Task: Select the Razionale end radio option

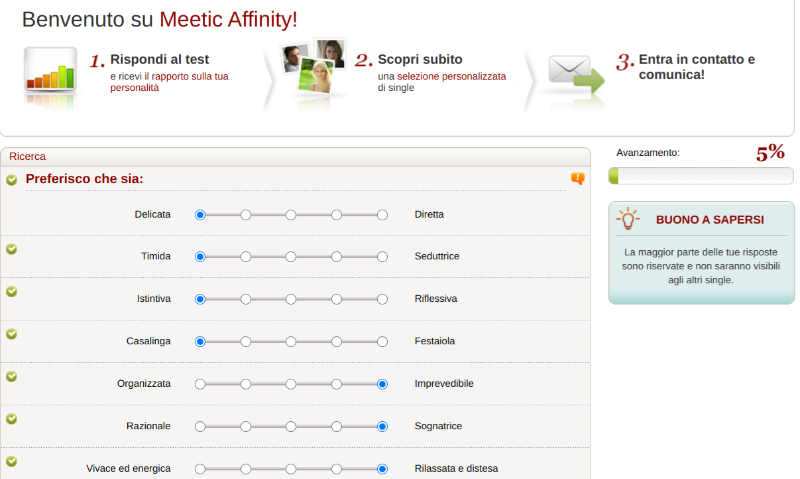Action: click(x=200, y=426)
